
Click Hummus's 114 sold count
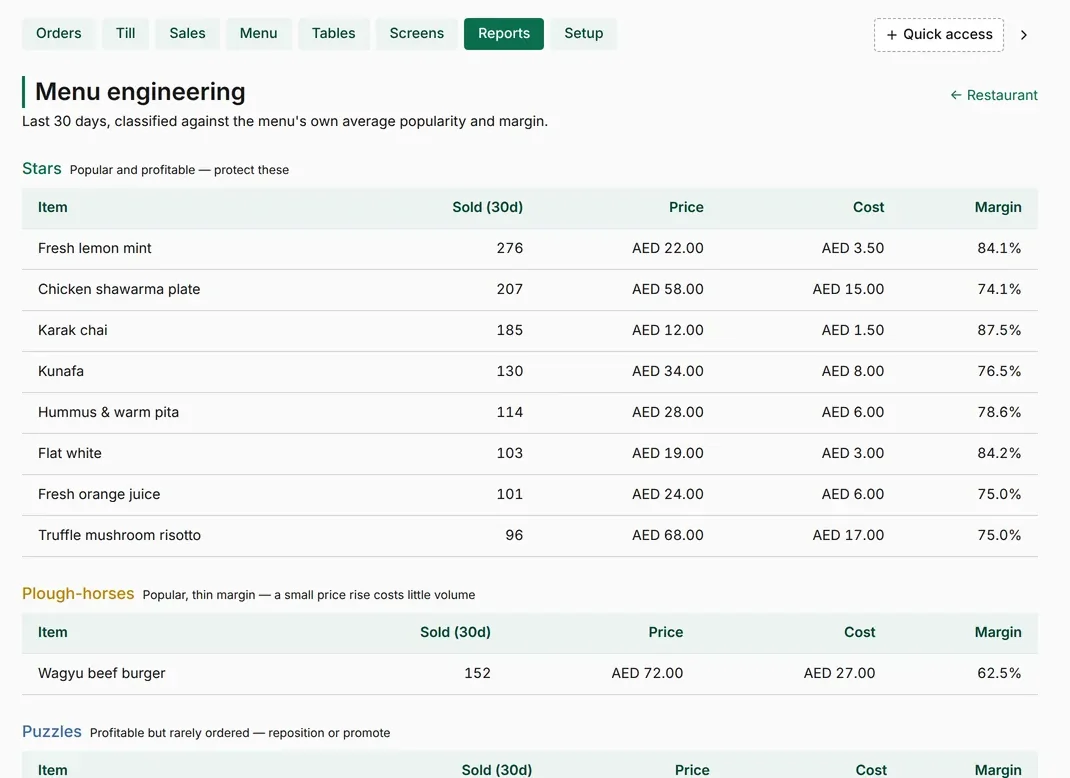point(510,412)
